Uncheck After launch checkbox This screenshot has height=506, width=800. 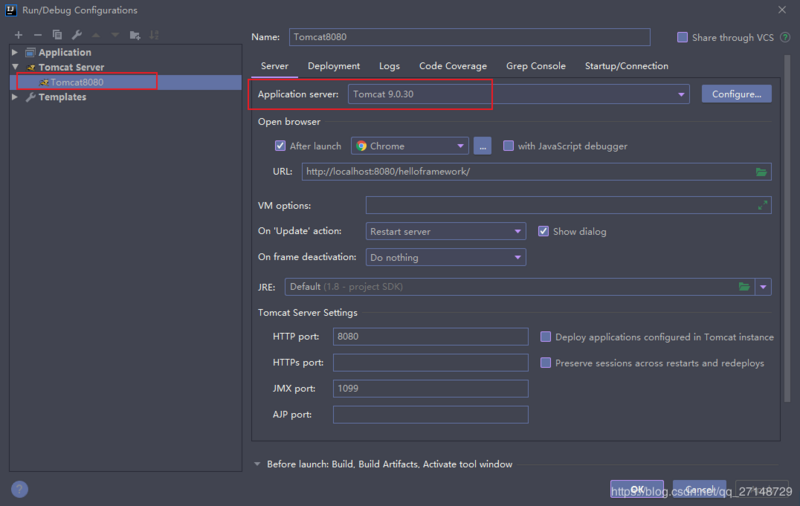tap(280, 146)
